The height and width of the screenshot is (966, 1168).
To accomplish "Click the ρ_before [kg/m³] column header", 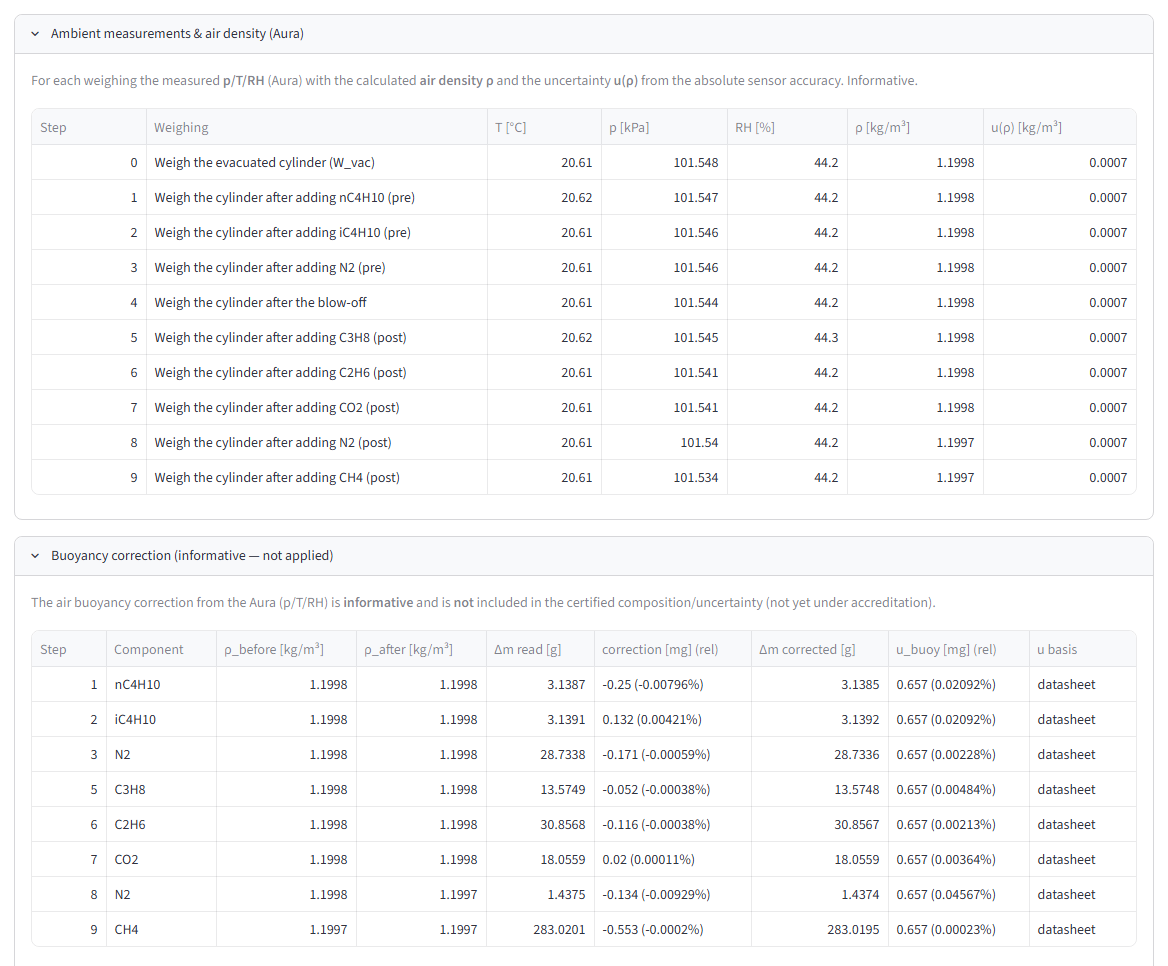I will pos(273,649).
